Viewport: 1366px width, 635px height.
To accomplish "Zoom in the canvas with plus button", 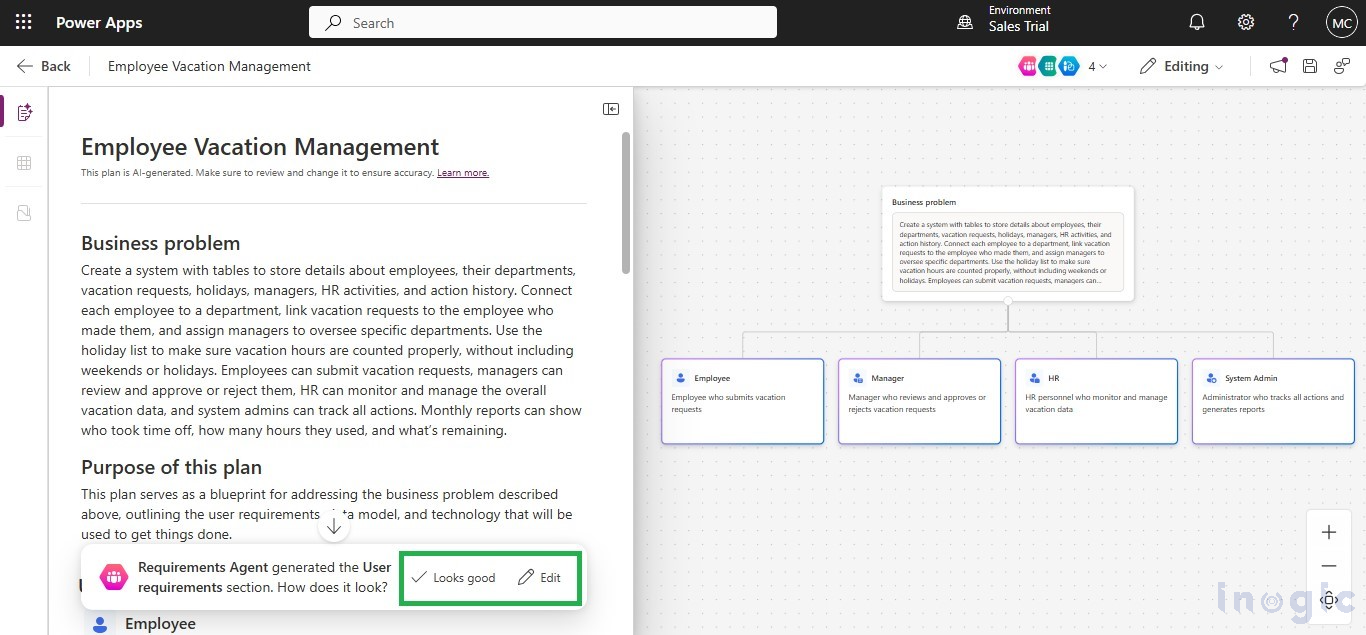I will point(1329,532).
